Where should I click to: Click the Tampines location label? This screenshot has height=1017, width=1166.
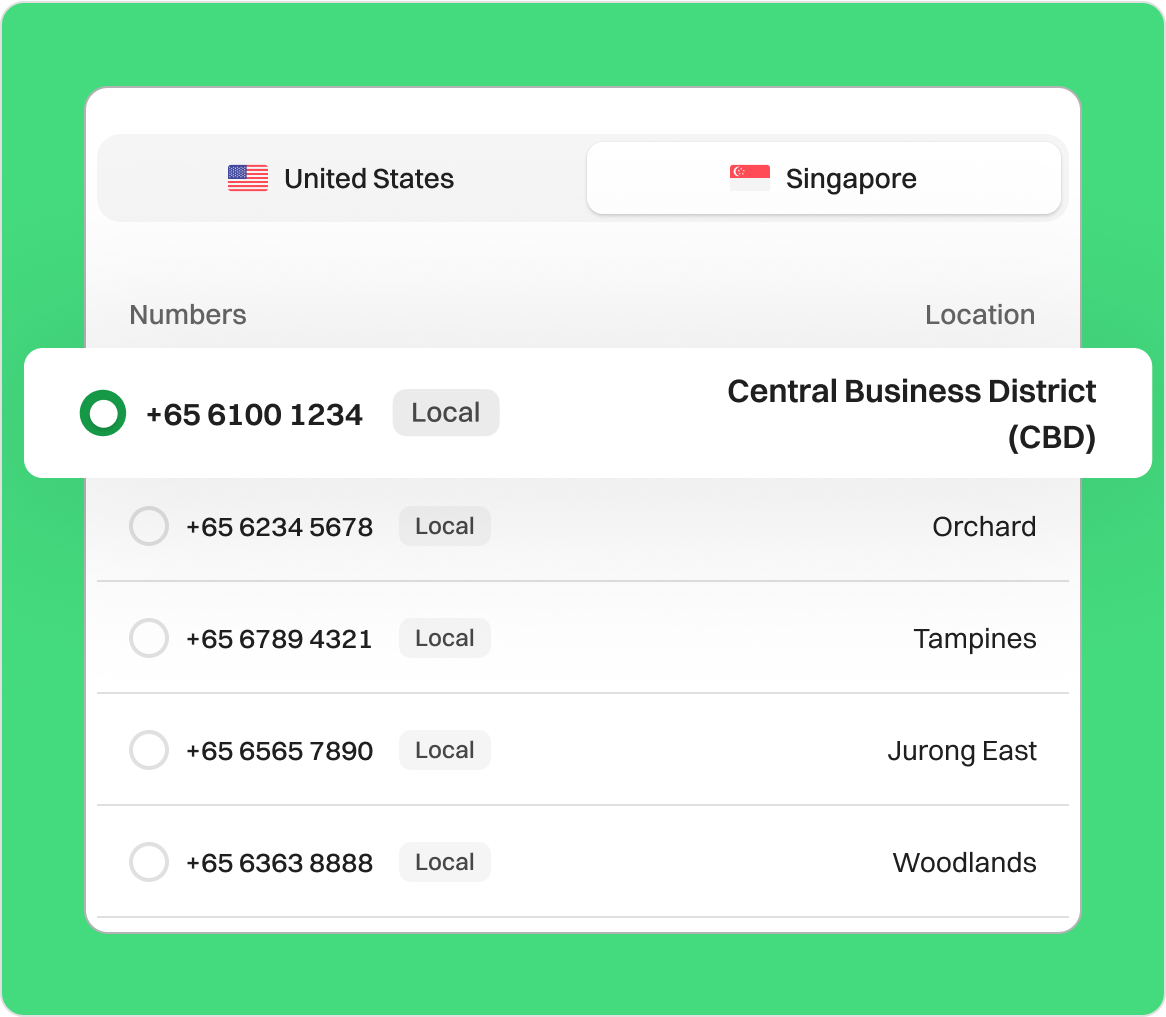pos(974,639)
